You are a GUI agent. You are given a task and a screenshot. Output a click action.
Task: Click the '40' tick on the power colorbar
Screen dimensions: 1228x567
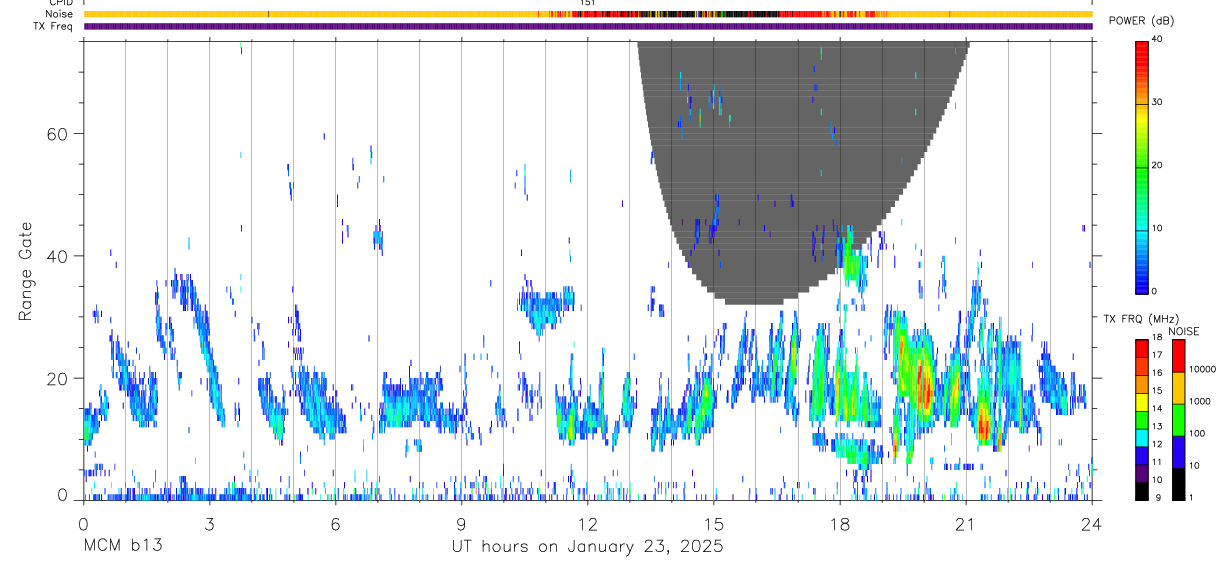coord(1158,39)
